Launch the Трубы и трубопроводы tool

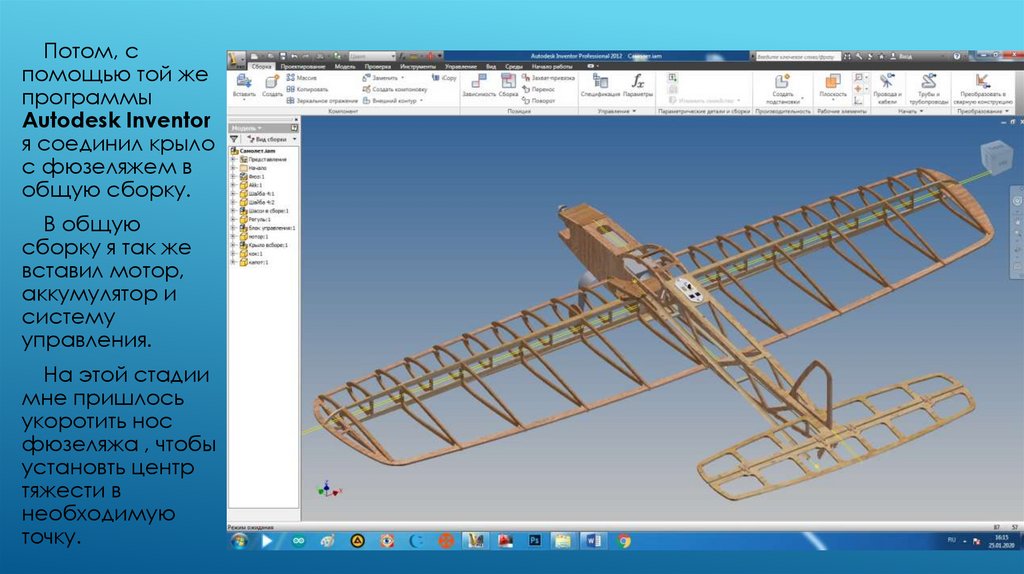929,84
